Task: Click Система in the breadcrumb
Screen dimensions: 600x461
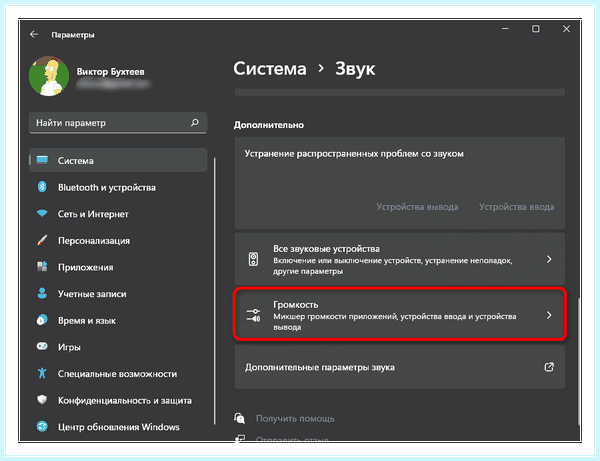Action: click(270, 69)
